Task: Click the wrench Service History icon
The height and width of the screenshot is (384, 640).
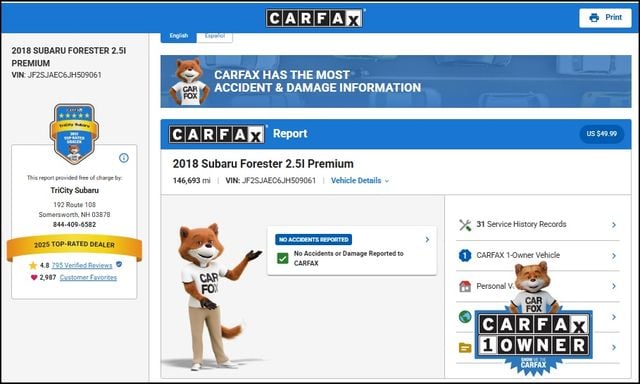Action: coord(465,225)
